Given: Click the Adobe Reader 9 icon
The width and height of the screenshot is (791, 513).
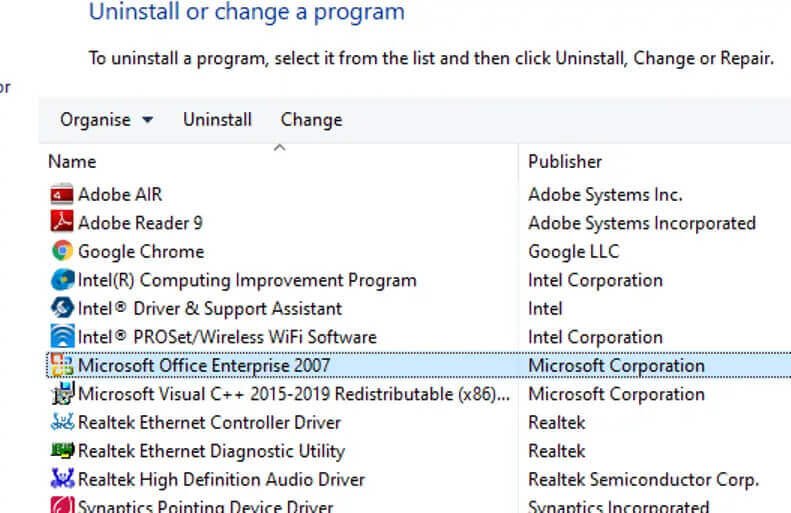Looking at the screenshot, I should 62,222.
